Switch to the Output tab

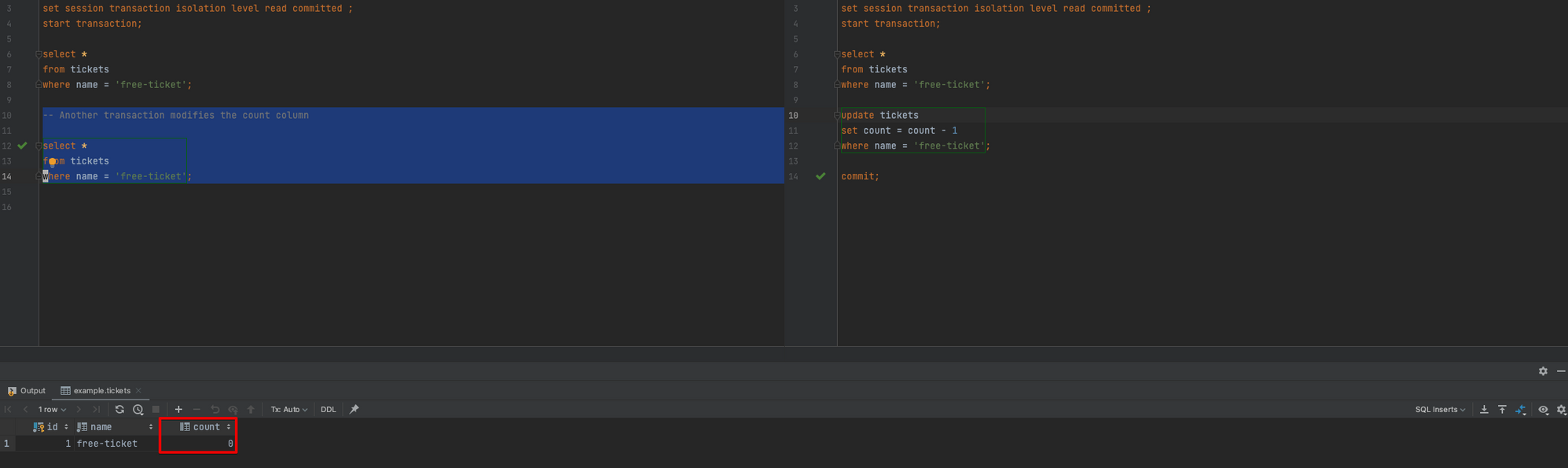pos(27,390)
